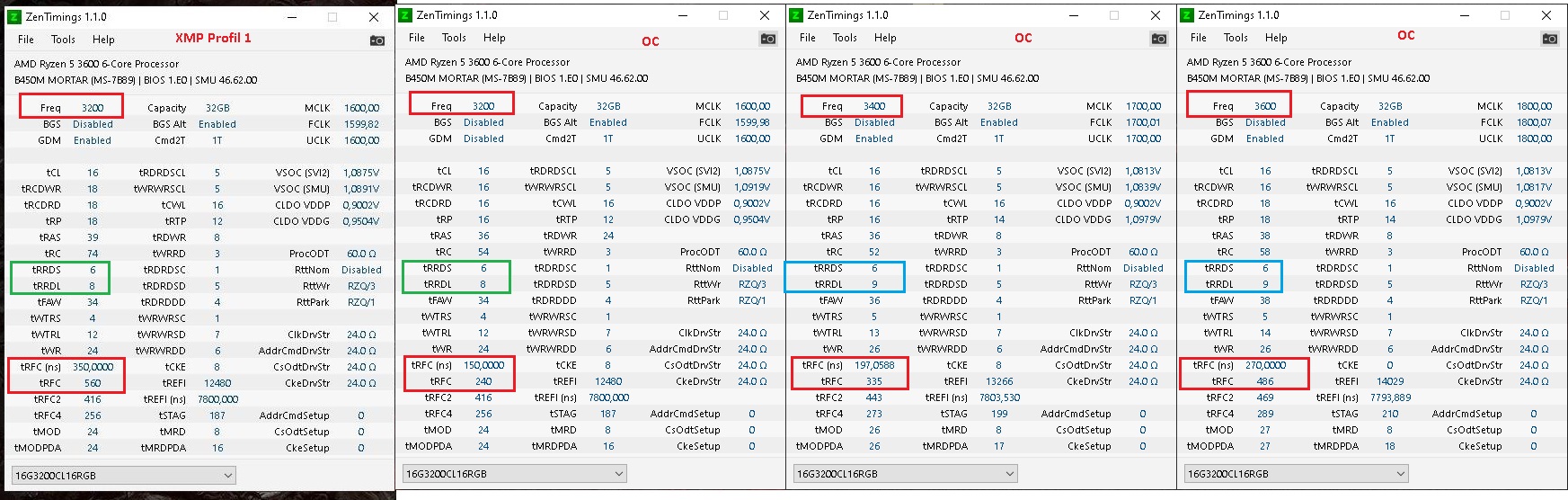Image resolution: width=1568 pixels, height=500 pixels.
Task: Click Freq value 3600
Action: click(x=1265, y=106)
